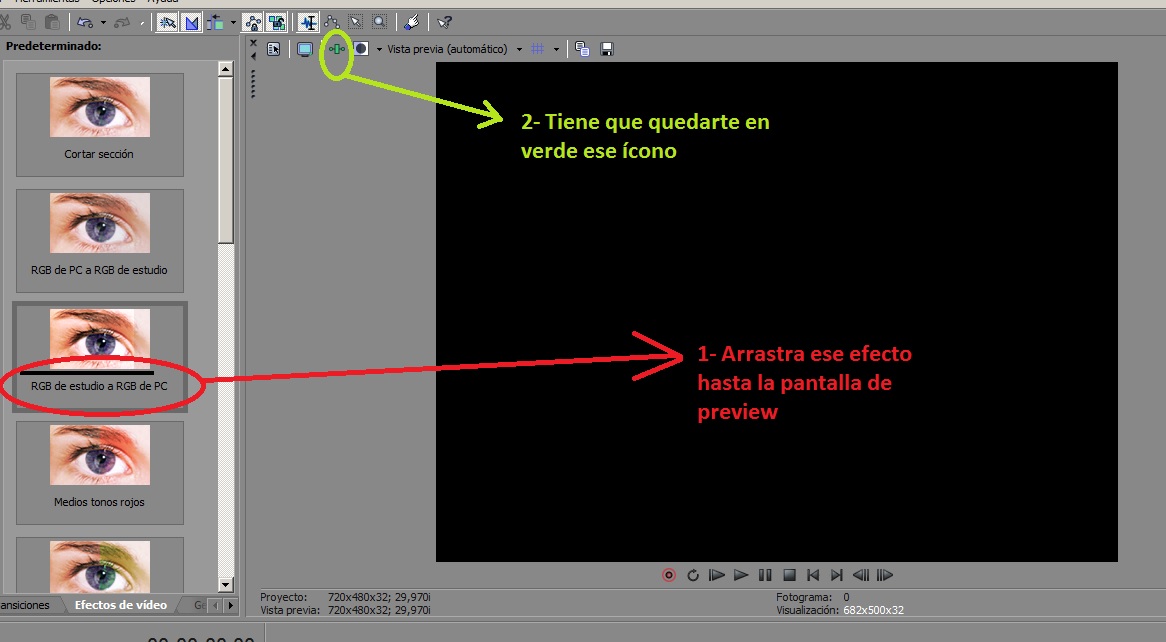Toggle Automatic Crossfades
The image size is (1166, 642).
191,22
